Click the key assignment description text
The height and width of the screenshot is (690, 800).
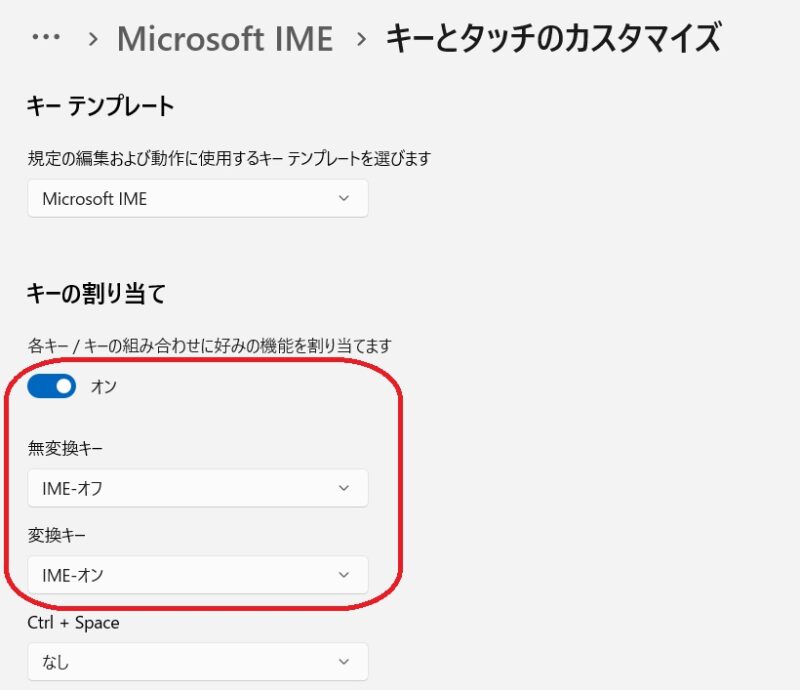(210, 346)
